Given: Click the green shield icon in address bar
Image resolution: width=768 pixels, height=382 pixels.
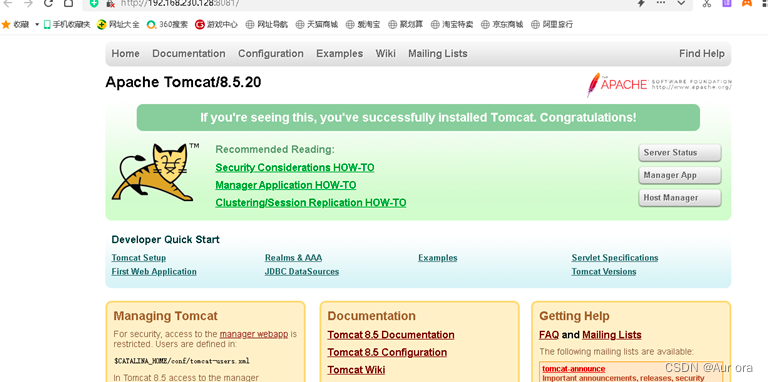Looking at the screenshot, I should pyautogui.click(x=94, y=3).
